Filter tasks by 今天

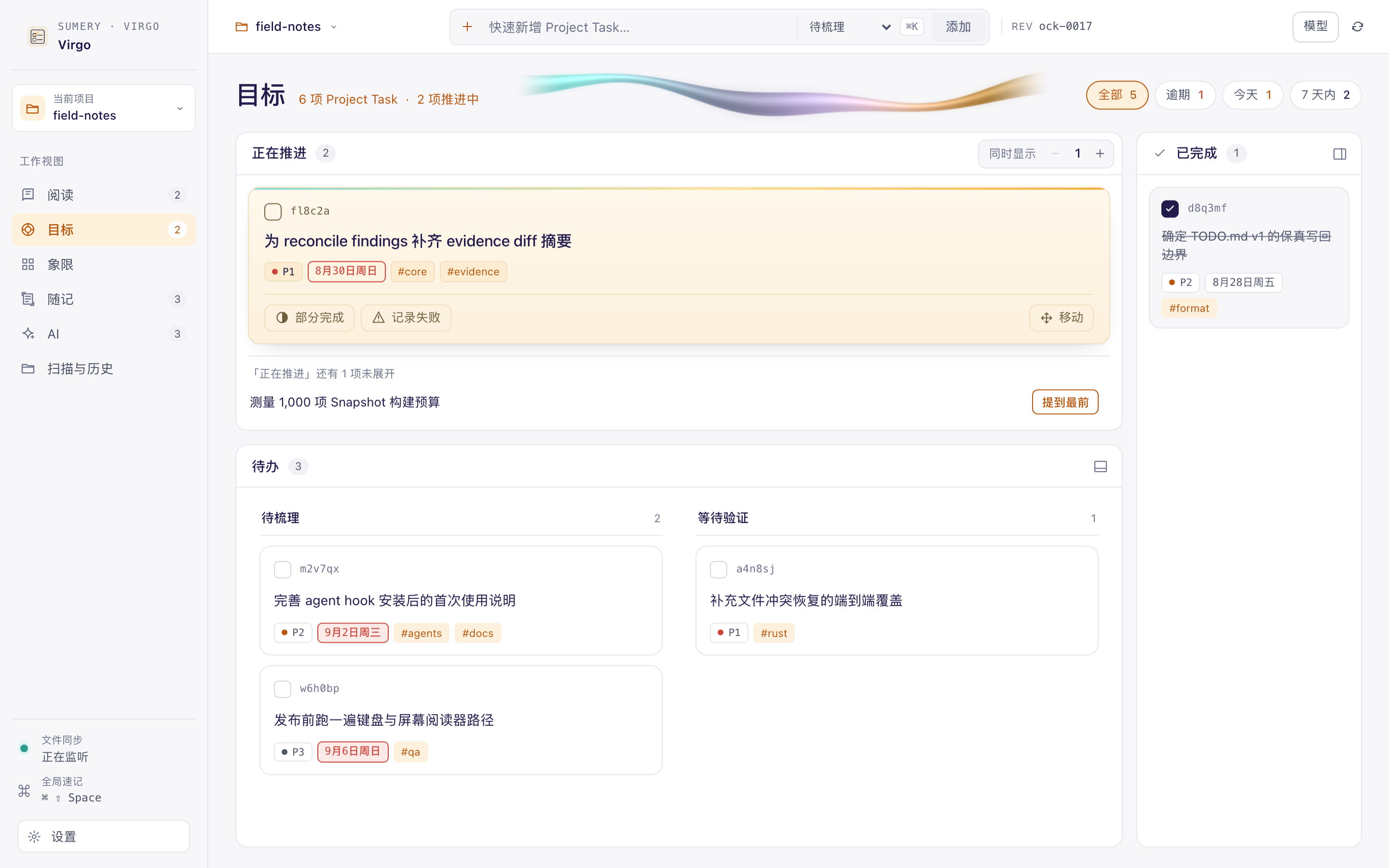click(1253, 95)
